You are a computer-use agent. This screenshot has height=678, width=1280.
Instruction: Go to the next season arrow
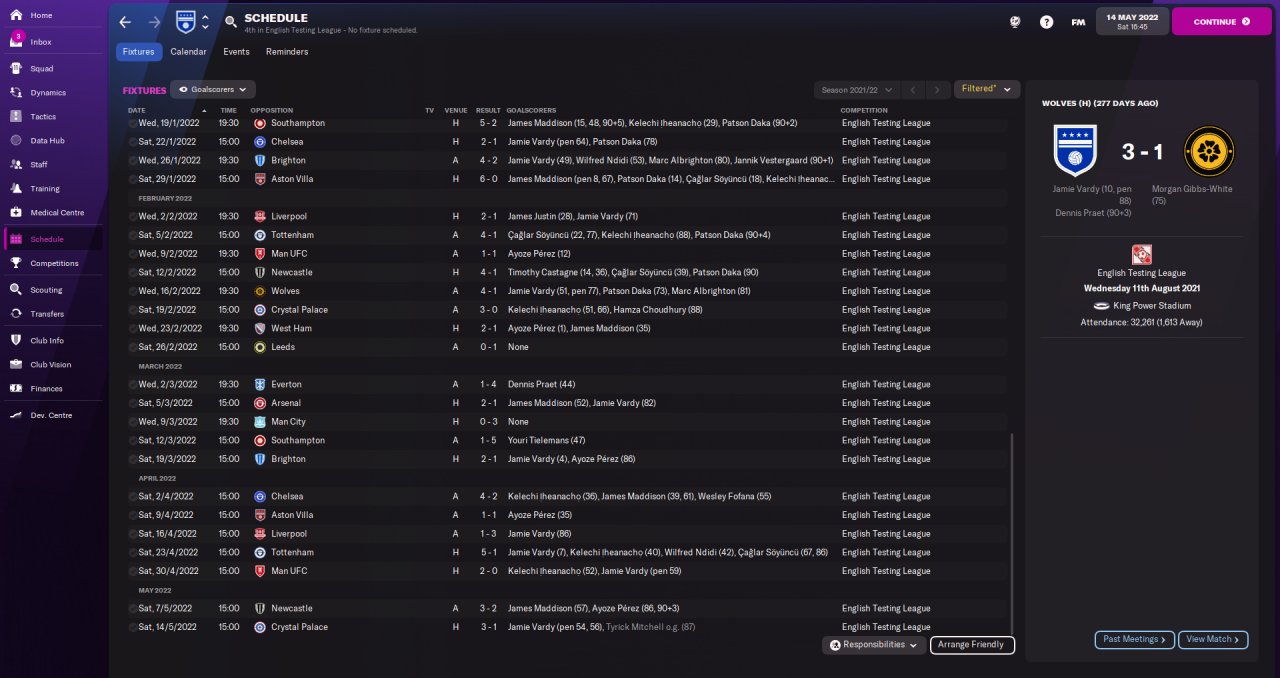(937, 90)
